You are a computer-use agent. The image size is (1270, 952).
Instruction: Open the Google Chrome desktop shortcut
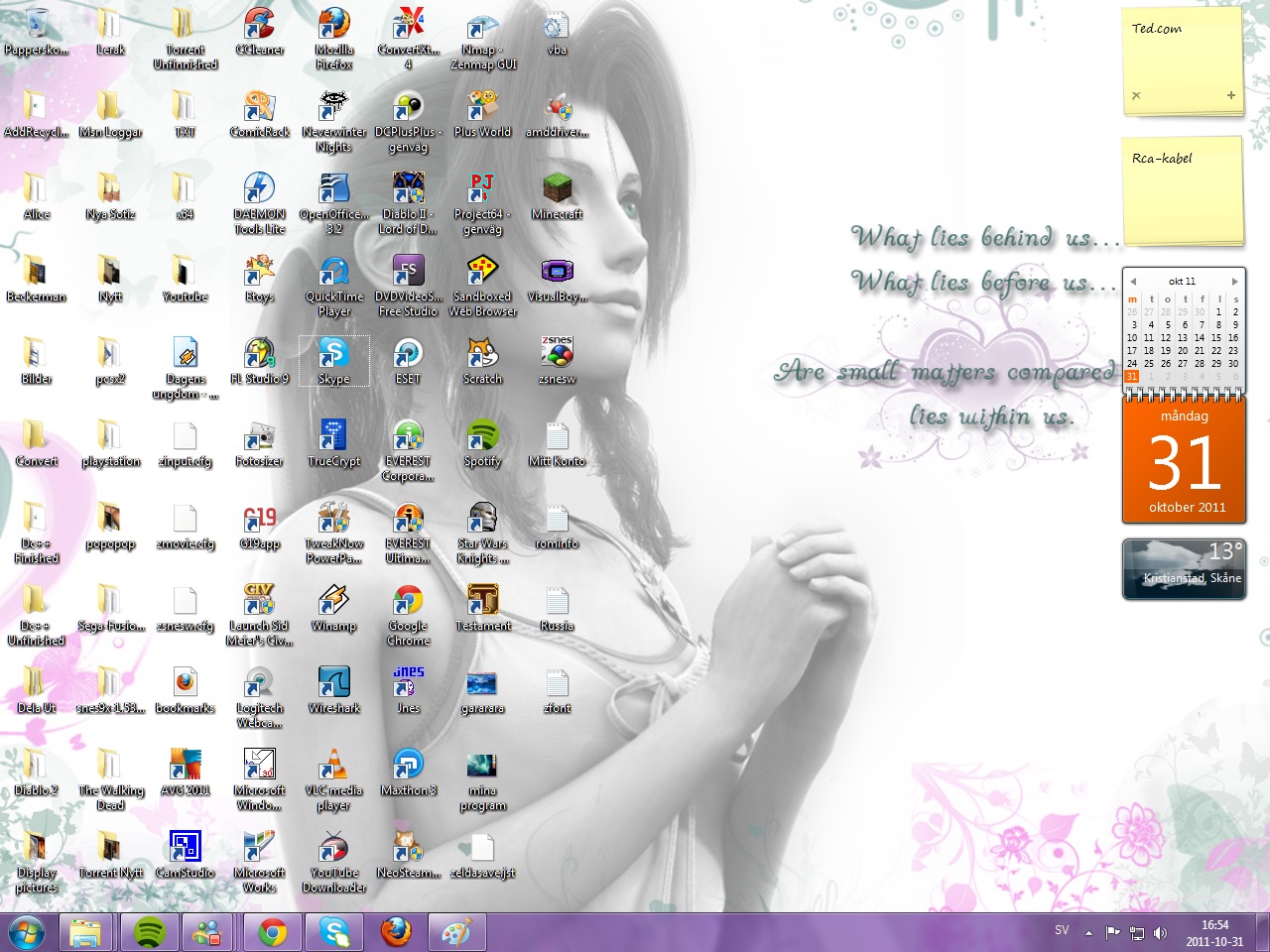click(408, 602)
